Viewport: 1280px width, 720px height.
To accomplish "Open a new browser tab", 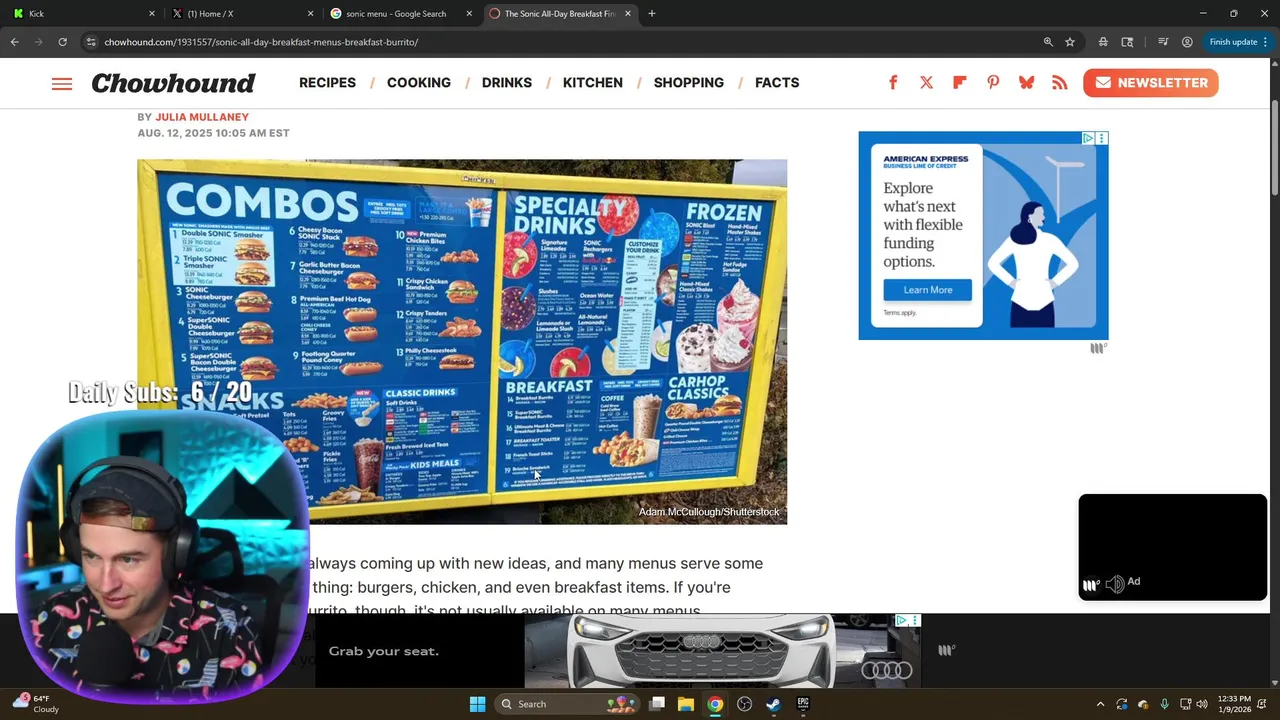I will (652, 14).
